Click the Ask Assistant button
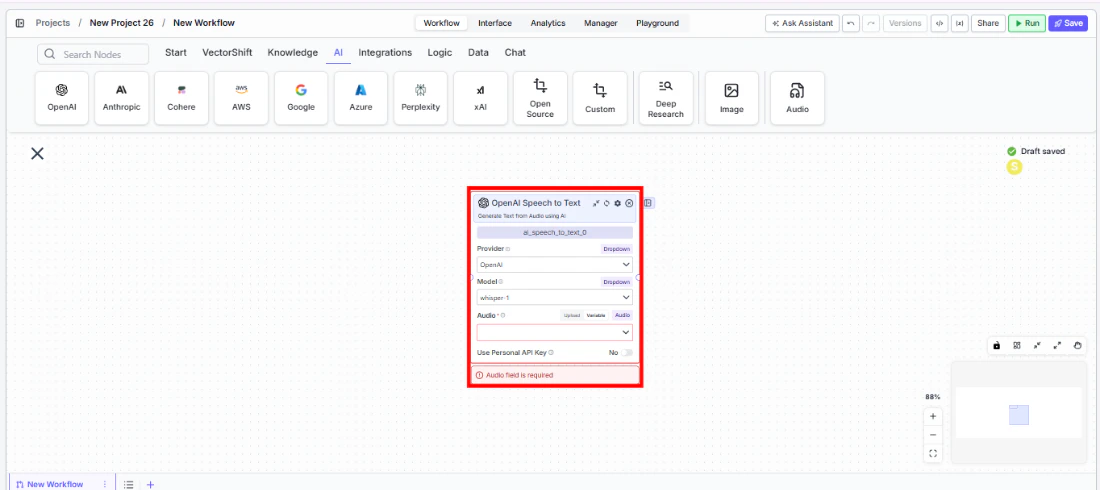Image resolution: width=1100 pixels, height=490 pixels. pyautogui.click(x=802, y=23)
